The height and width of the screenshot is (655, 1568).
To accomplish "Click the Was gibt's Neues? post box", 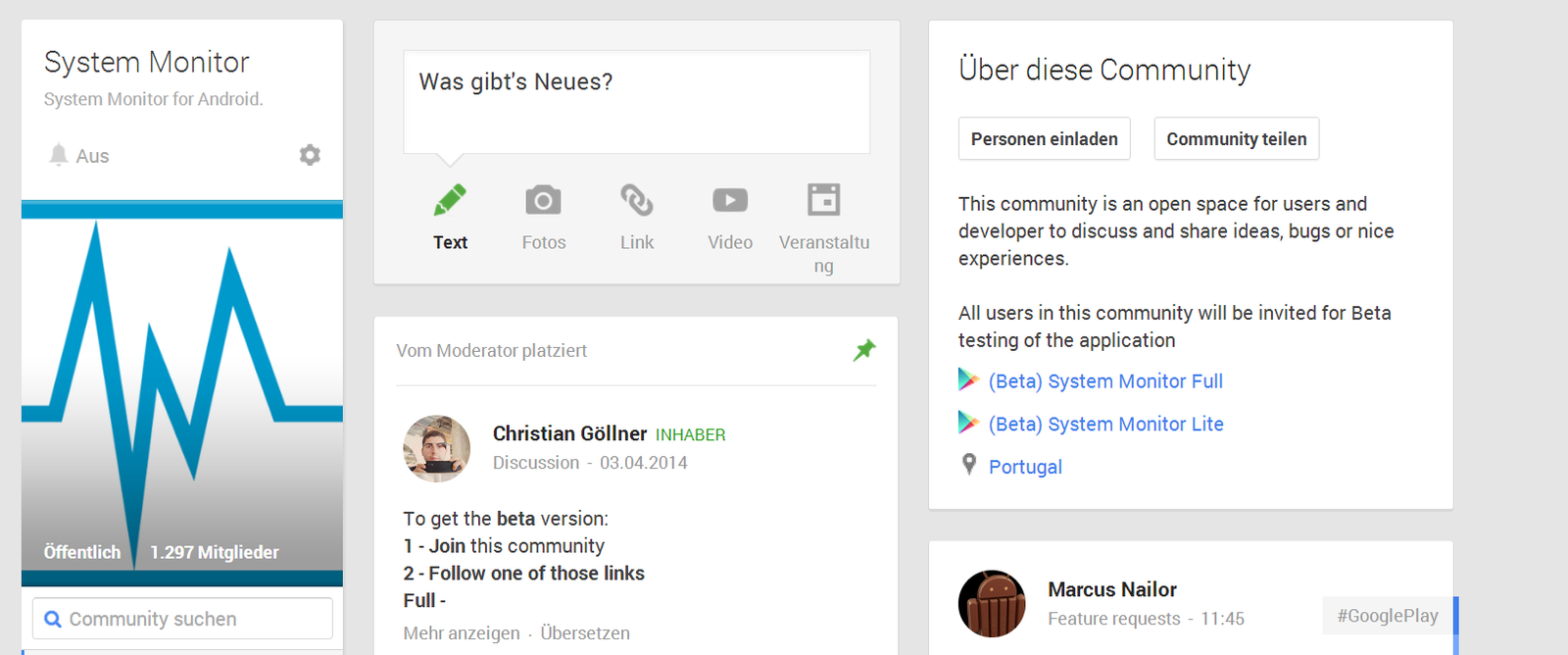I will [x=636, y=102].
